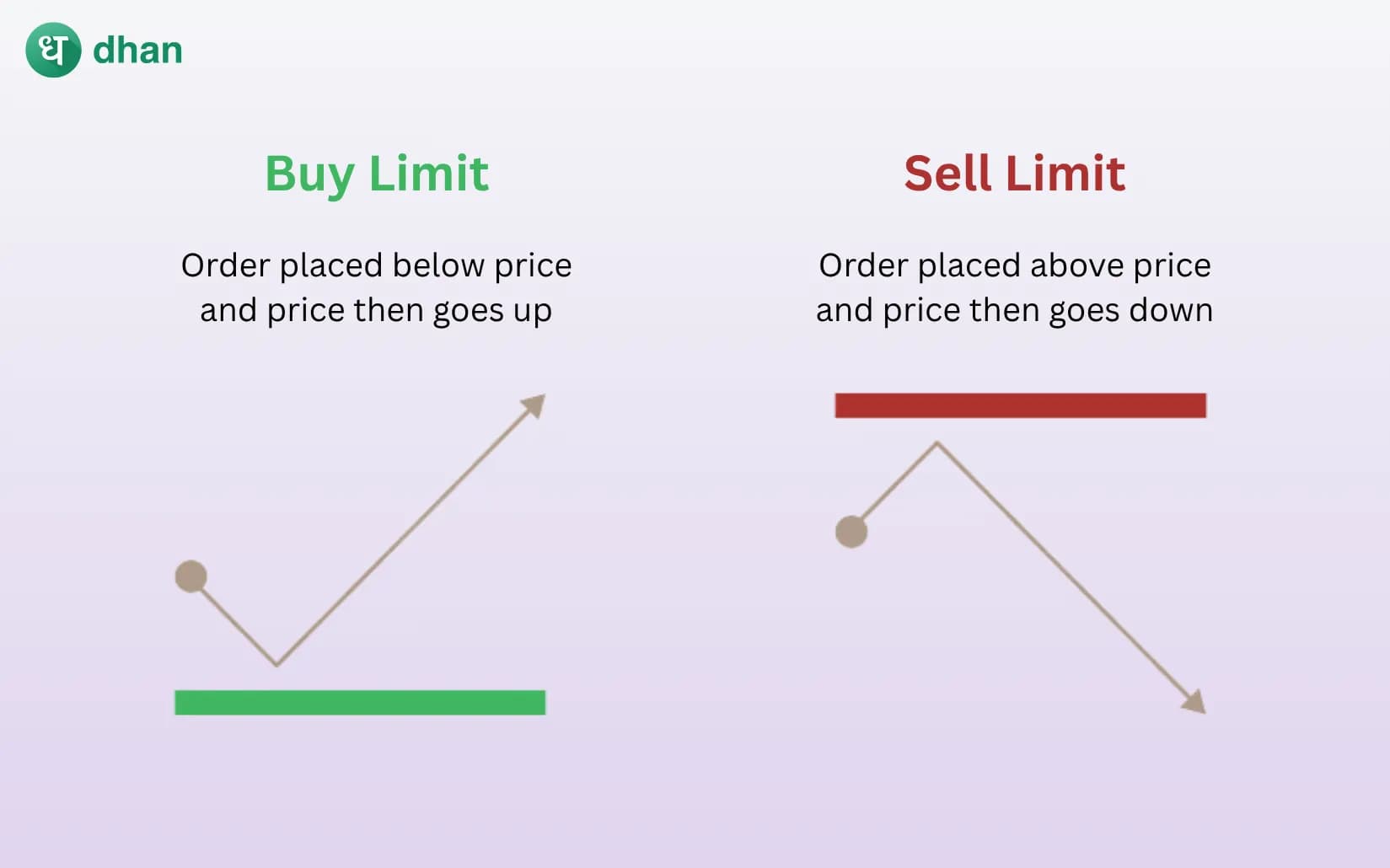Click the text 'Order placed above price'
Screen dimensions: 1390x868
coord(1014,265)
